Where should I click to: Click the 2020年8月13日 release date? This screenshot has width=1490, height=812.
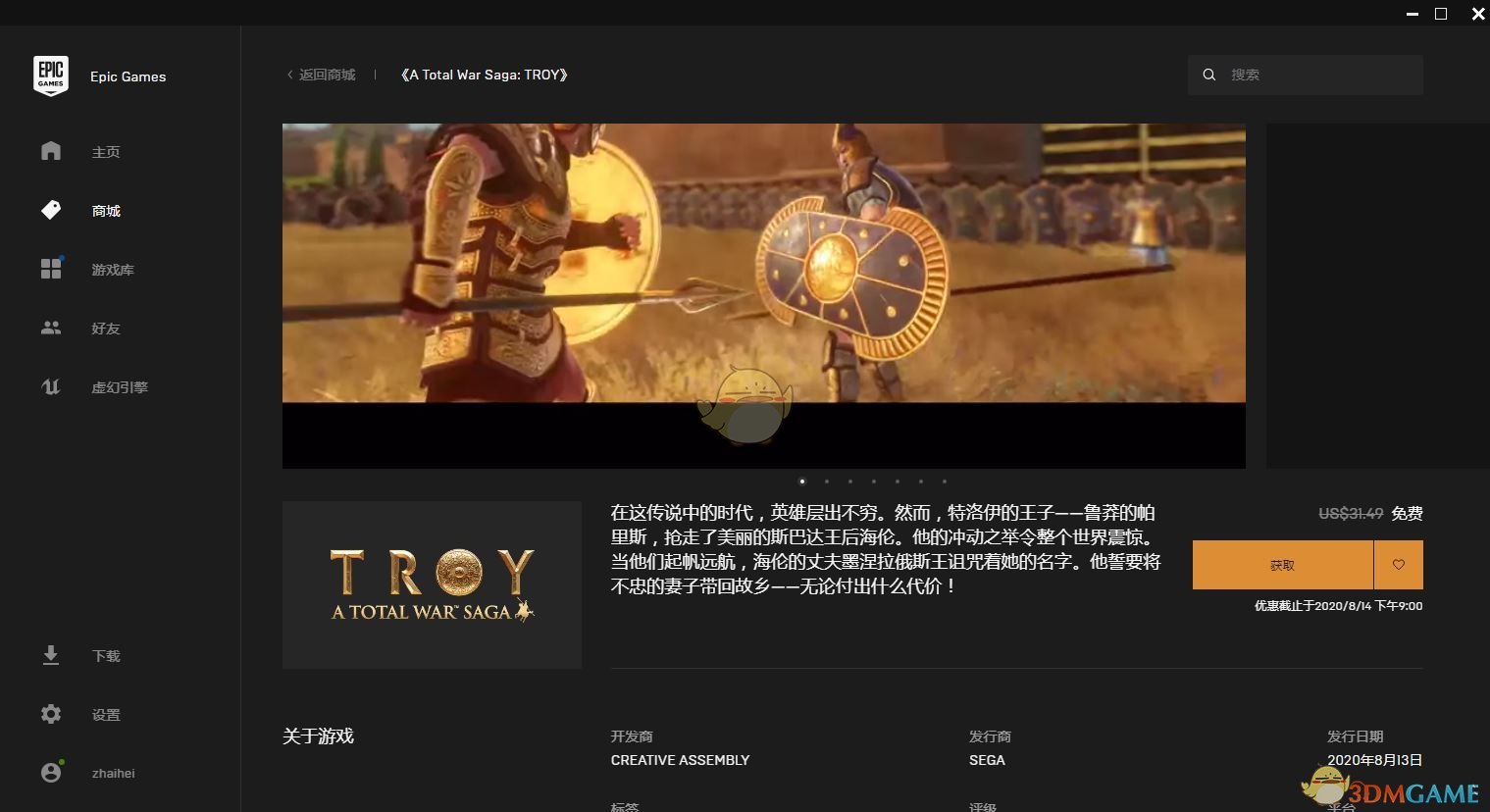pyautogui.click(x=1374, y=760)
